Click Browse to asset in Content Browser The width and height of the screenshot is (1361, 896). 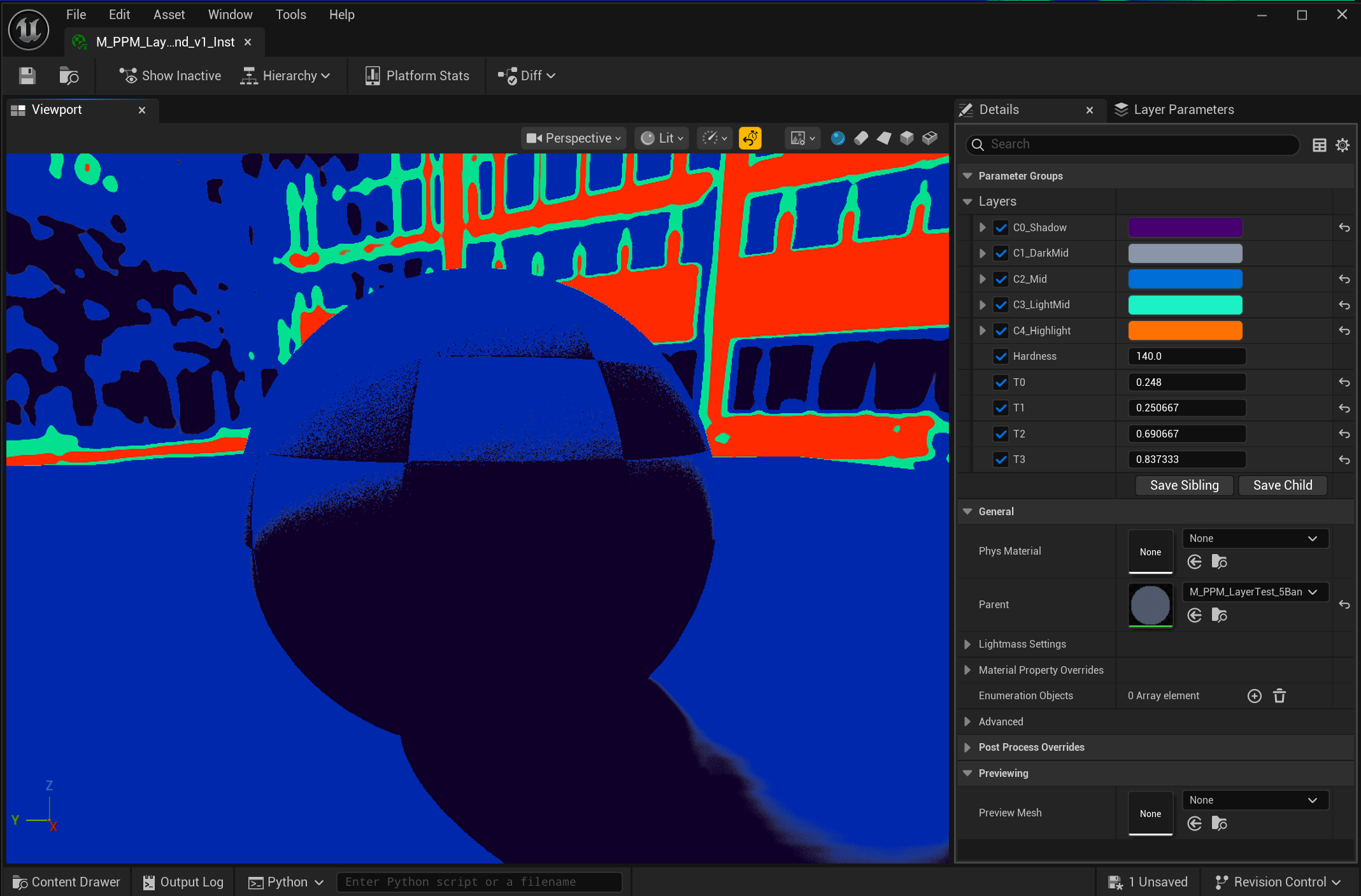pos(68,76)
